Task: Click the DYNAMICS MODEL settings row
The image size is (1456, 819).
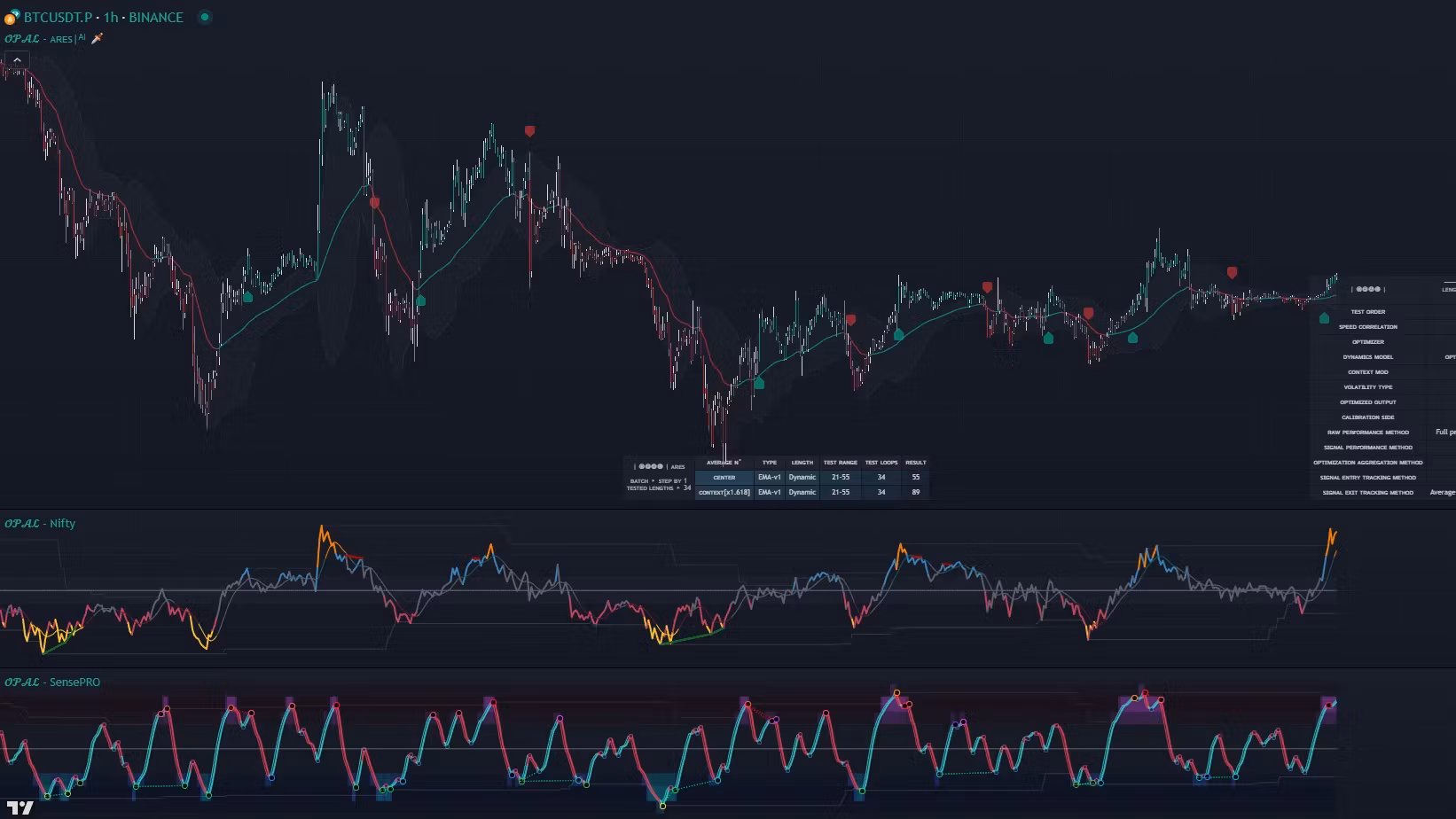Action: tap(1367, 357)
